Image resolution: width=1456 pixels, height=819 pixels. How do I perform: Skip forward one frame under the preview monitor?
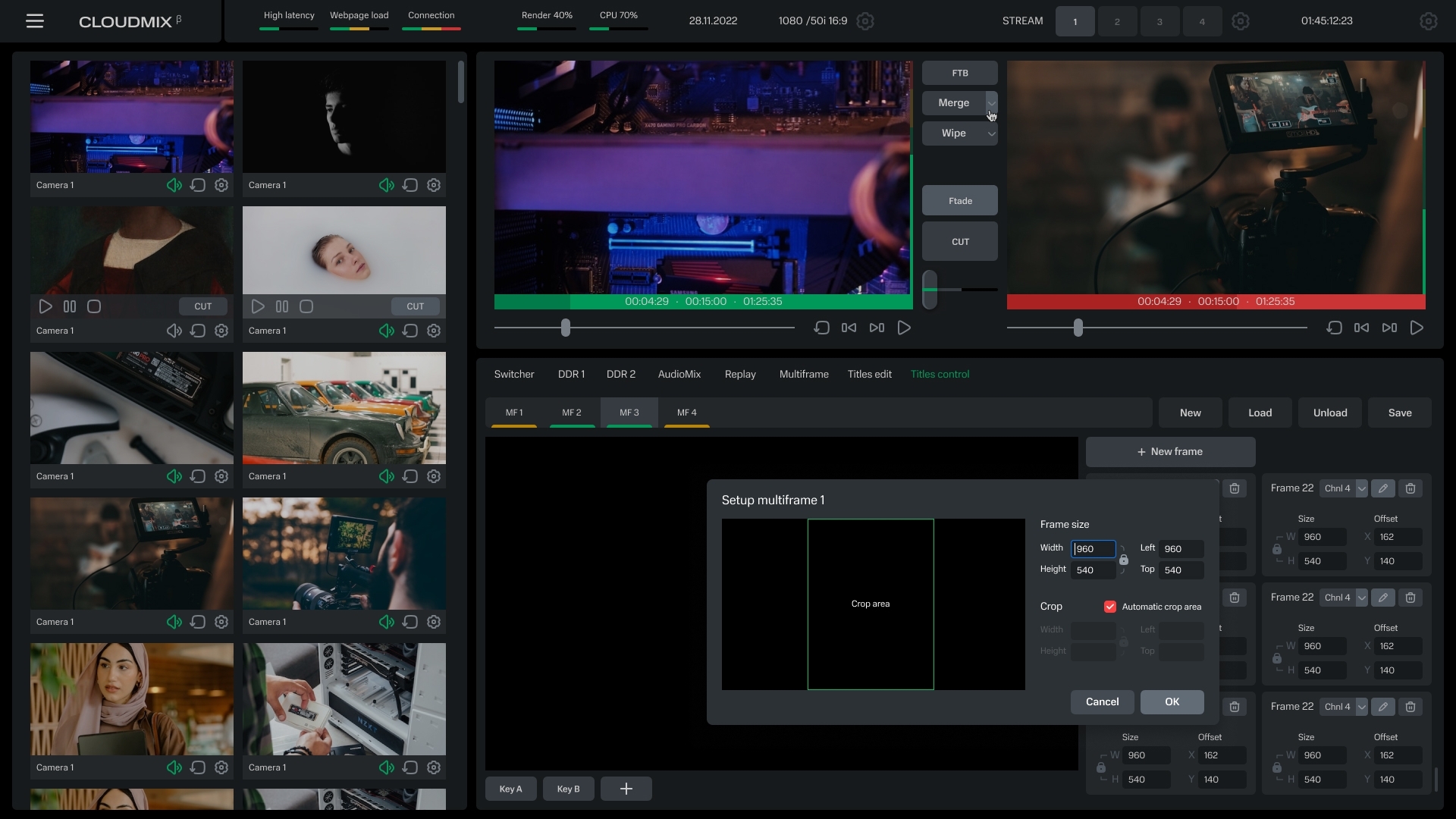(x=876, y=328)
